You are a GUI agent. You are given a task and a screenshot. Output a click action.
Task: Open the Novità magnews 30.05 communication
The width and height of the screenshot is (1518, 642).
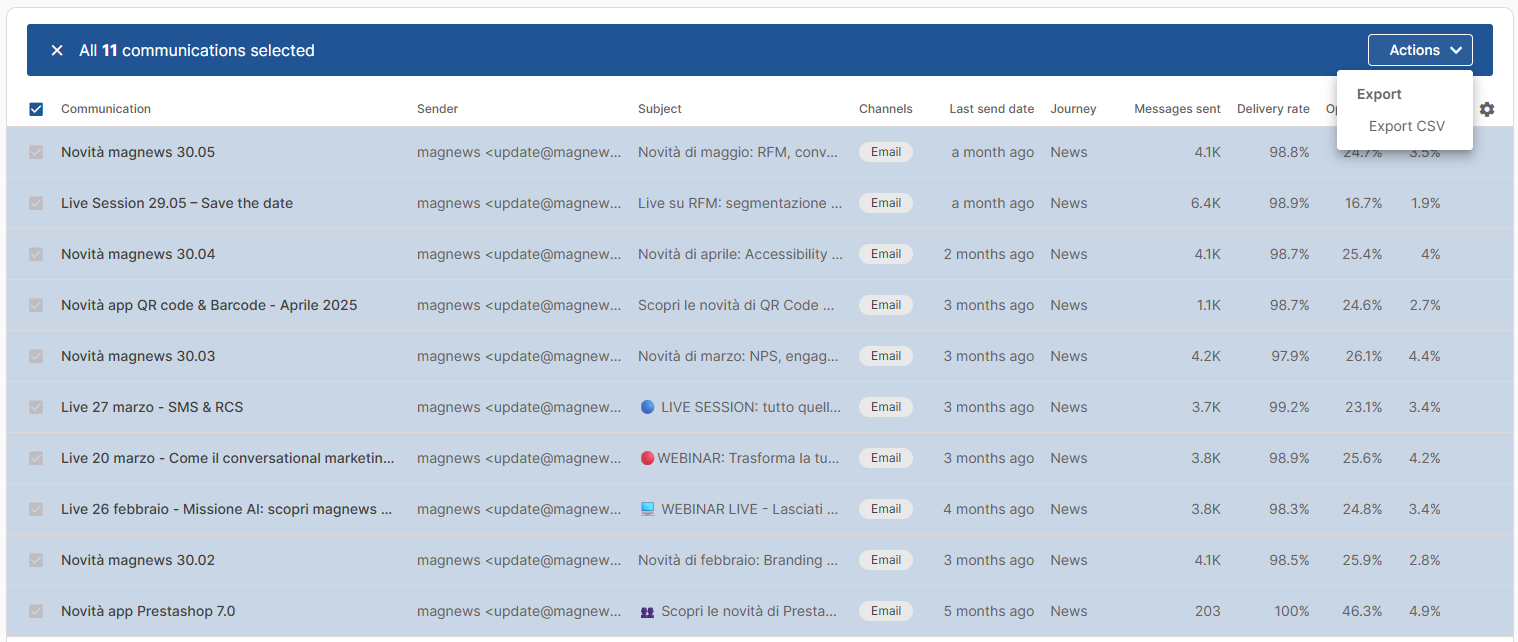click(138, 152)
